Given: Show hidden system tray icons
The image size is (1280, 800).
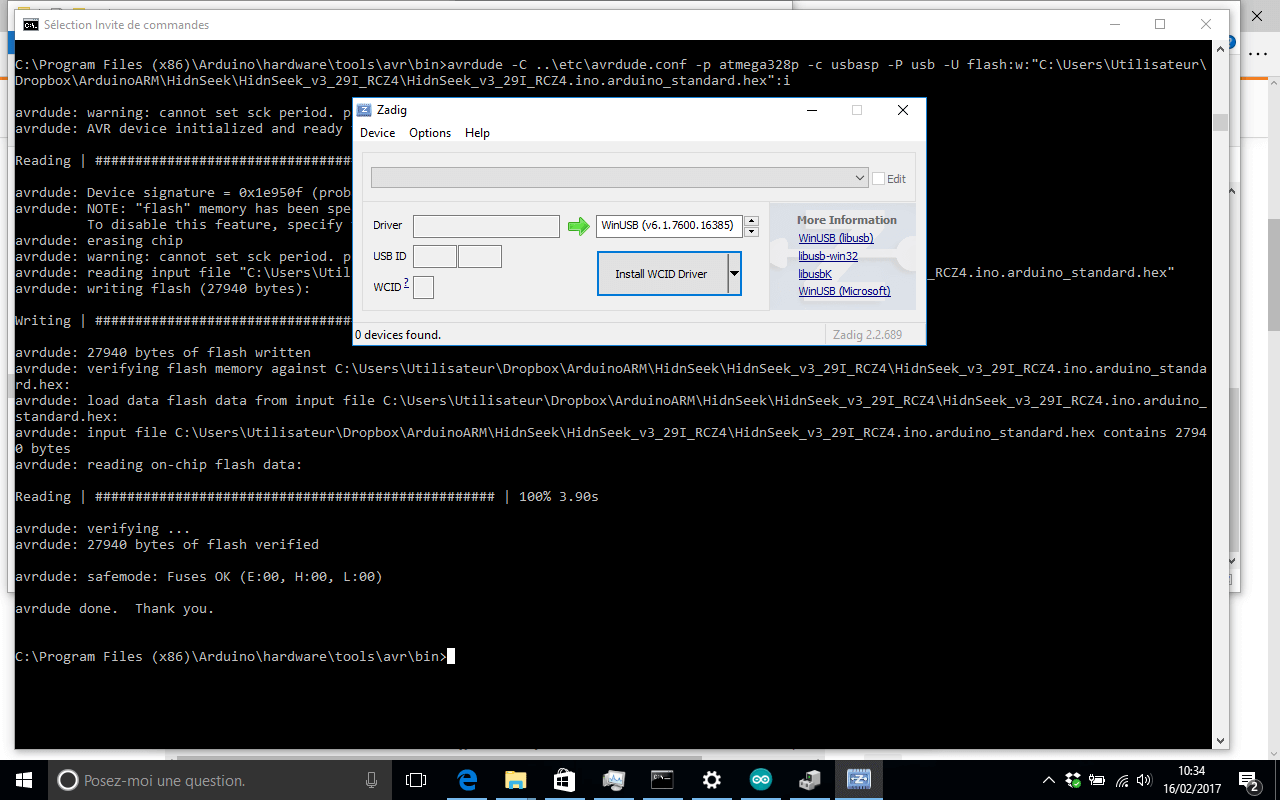Looking at the screenshot, I should pyautogui.click(x=1048, y=780).
